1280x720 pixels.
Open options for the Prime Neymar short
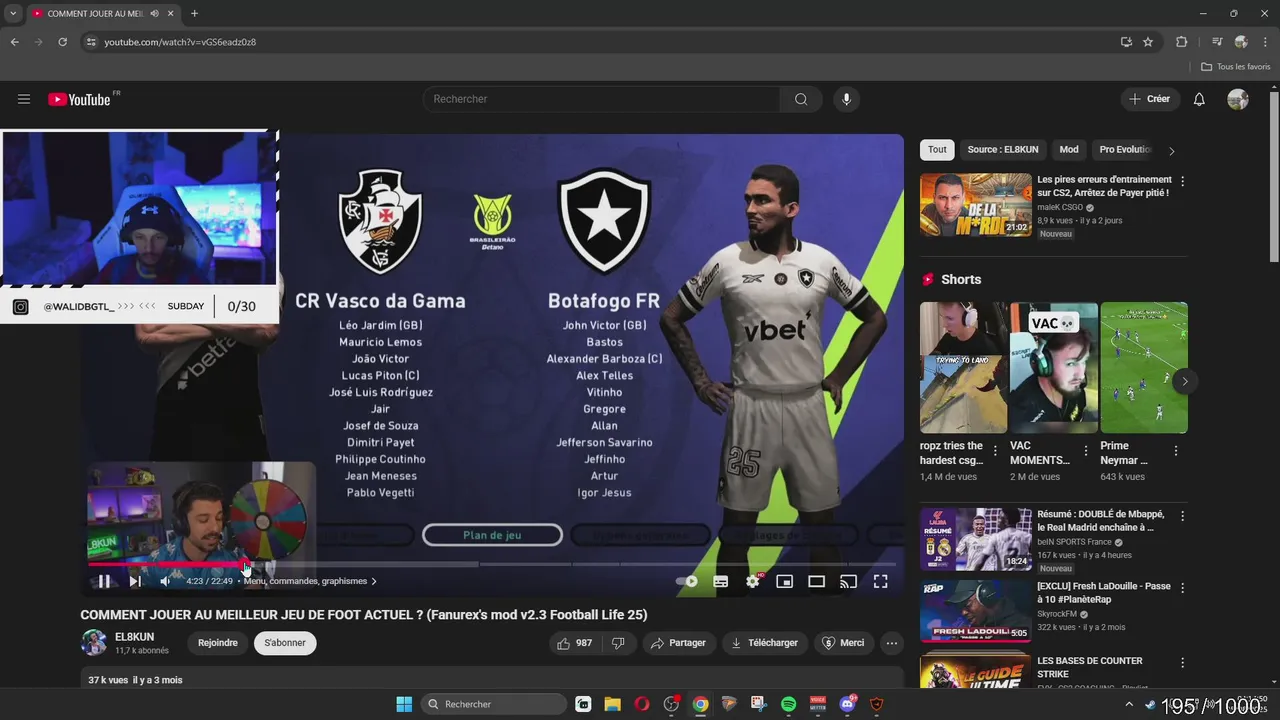click(x=1176, y=451)
